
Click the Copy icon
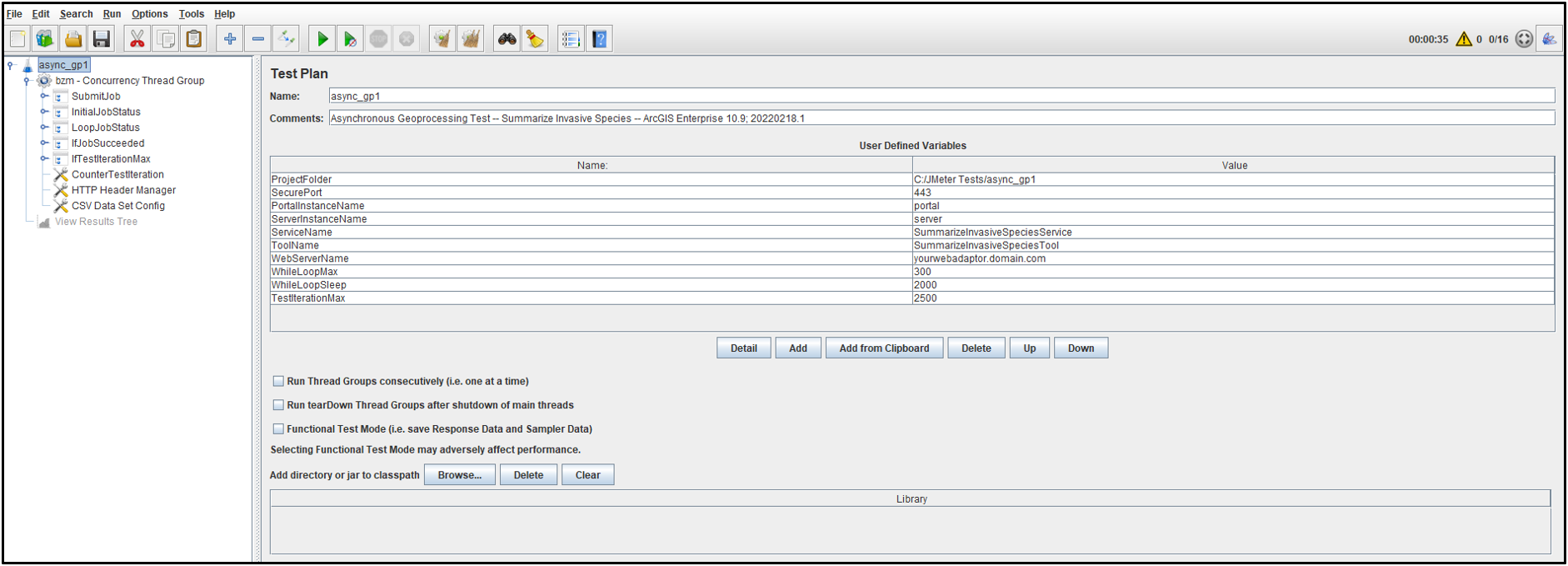pyautogui.click(x=166, y=39)
